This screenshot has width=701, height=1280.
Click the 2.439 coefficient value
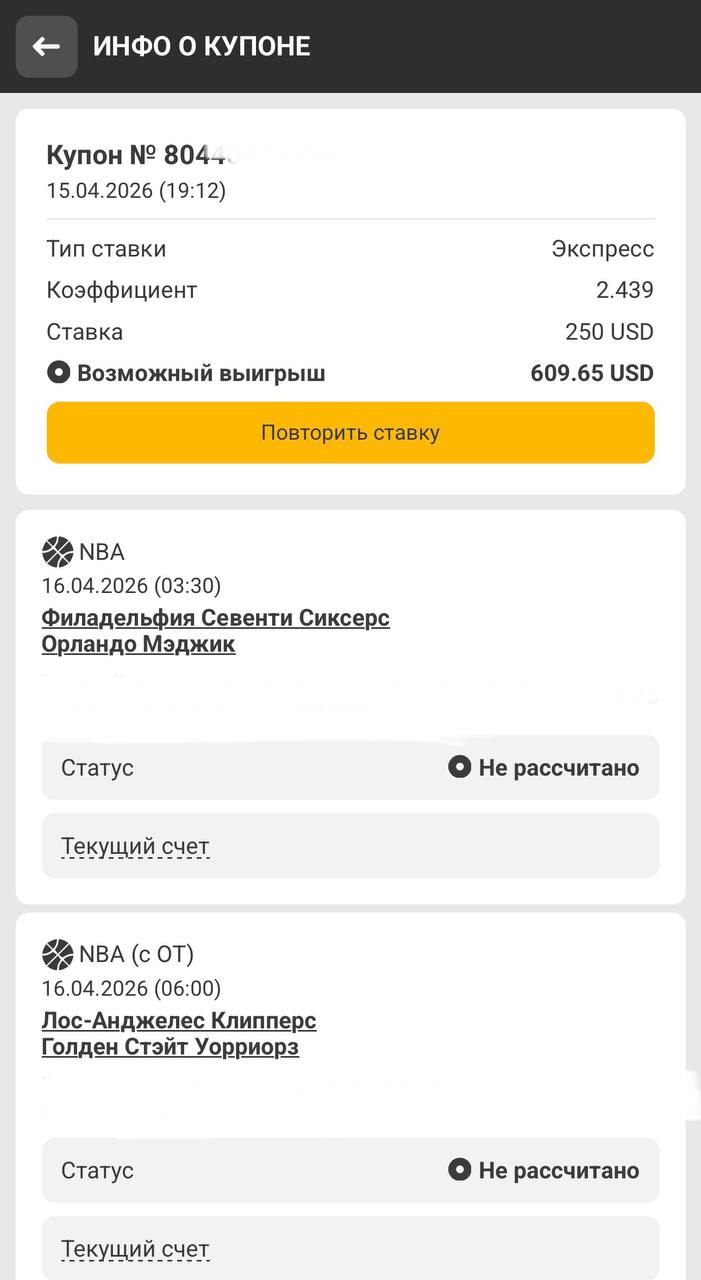coord(624,291)
